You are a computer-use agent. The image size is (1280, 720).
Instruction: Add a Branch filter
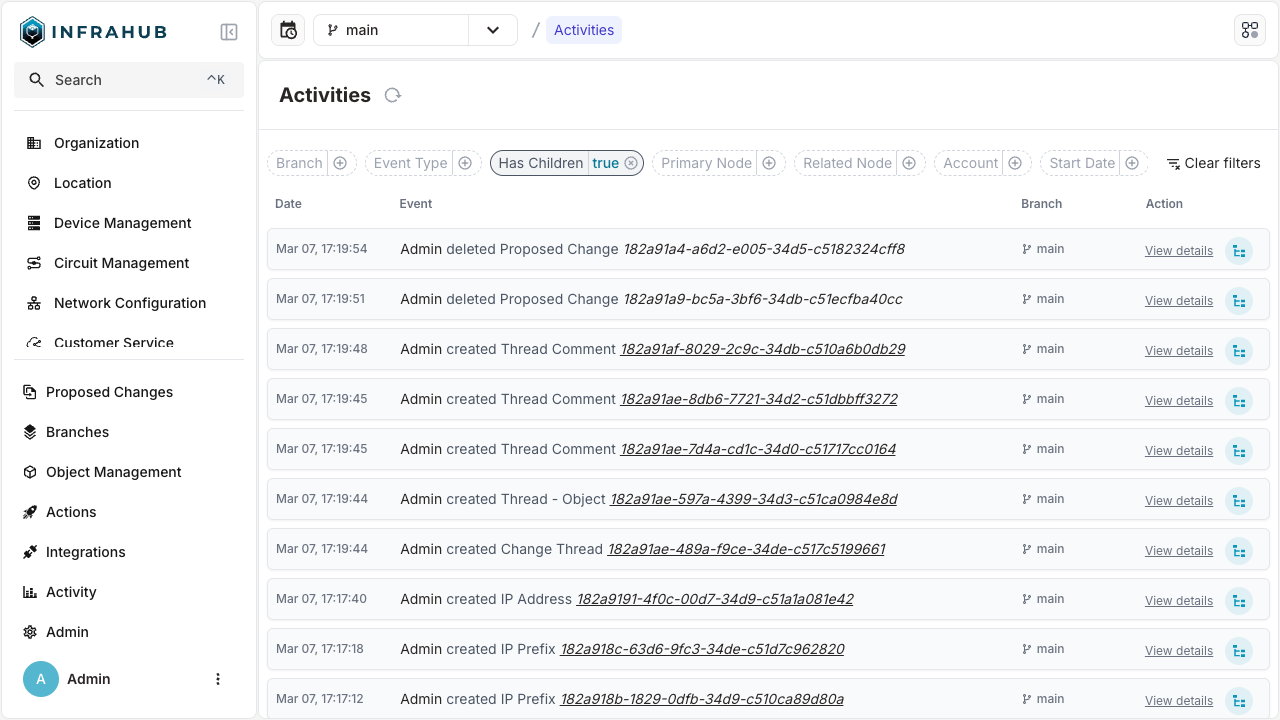point(340,163)
